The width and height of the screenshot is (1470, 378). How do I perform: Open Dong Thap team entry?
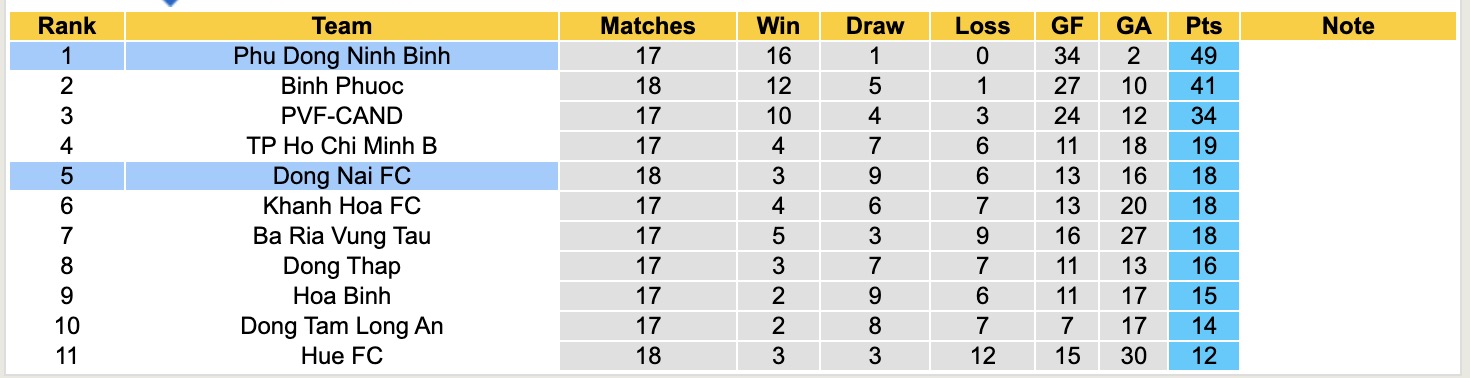tap(342, 266)
